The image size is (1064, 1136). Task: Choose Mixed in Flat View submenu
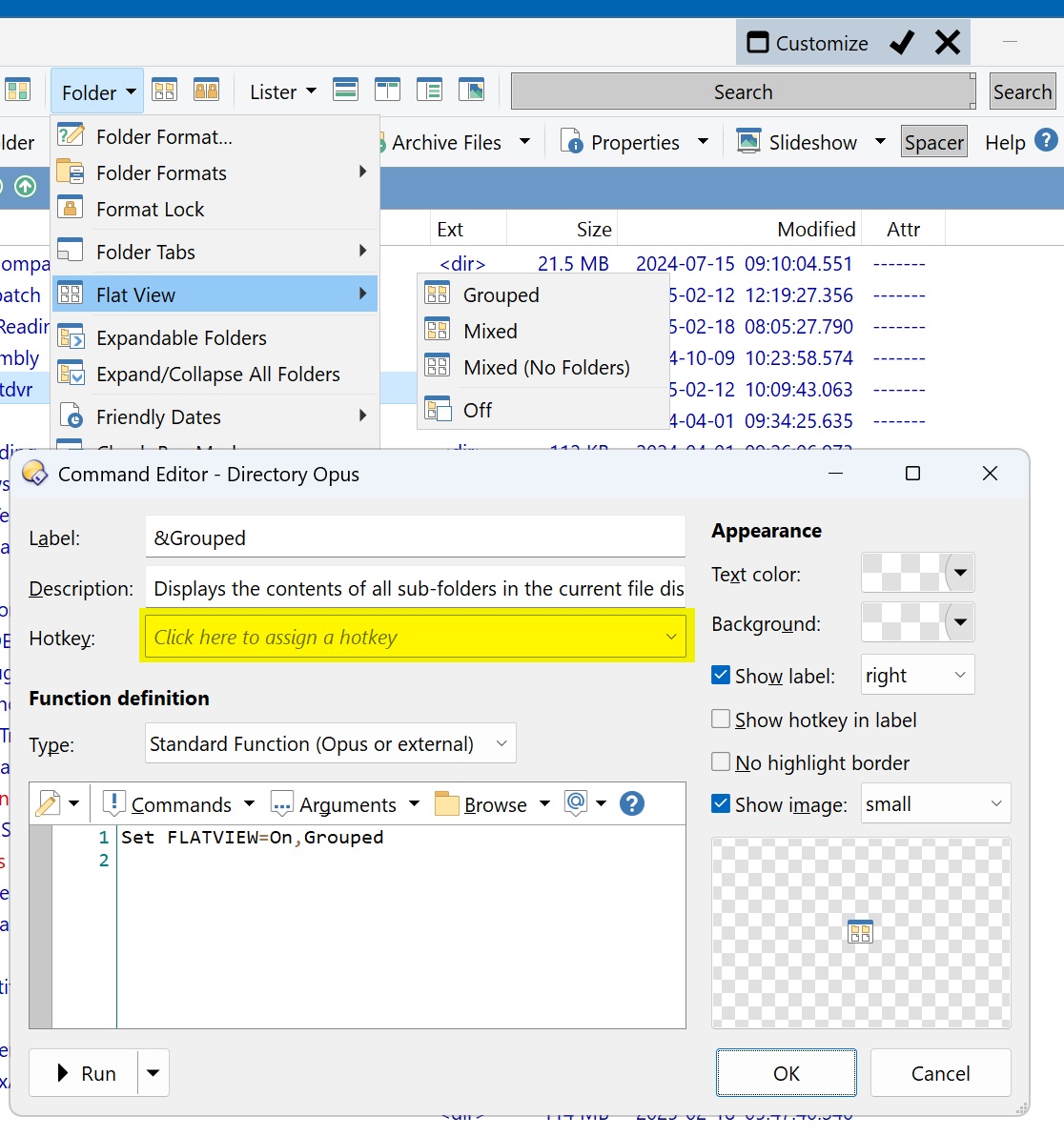click(x=542, y=331)
